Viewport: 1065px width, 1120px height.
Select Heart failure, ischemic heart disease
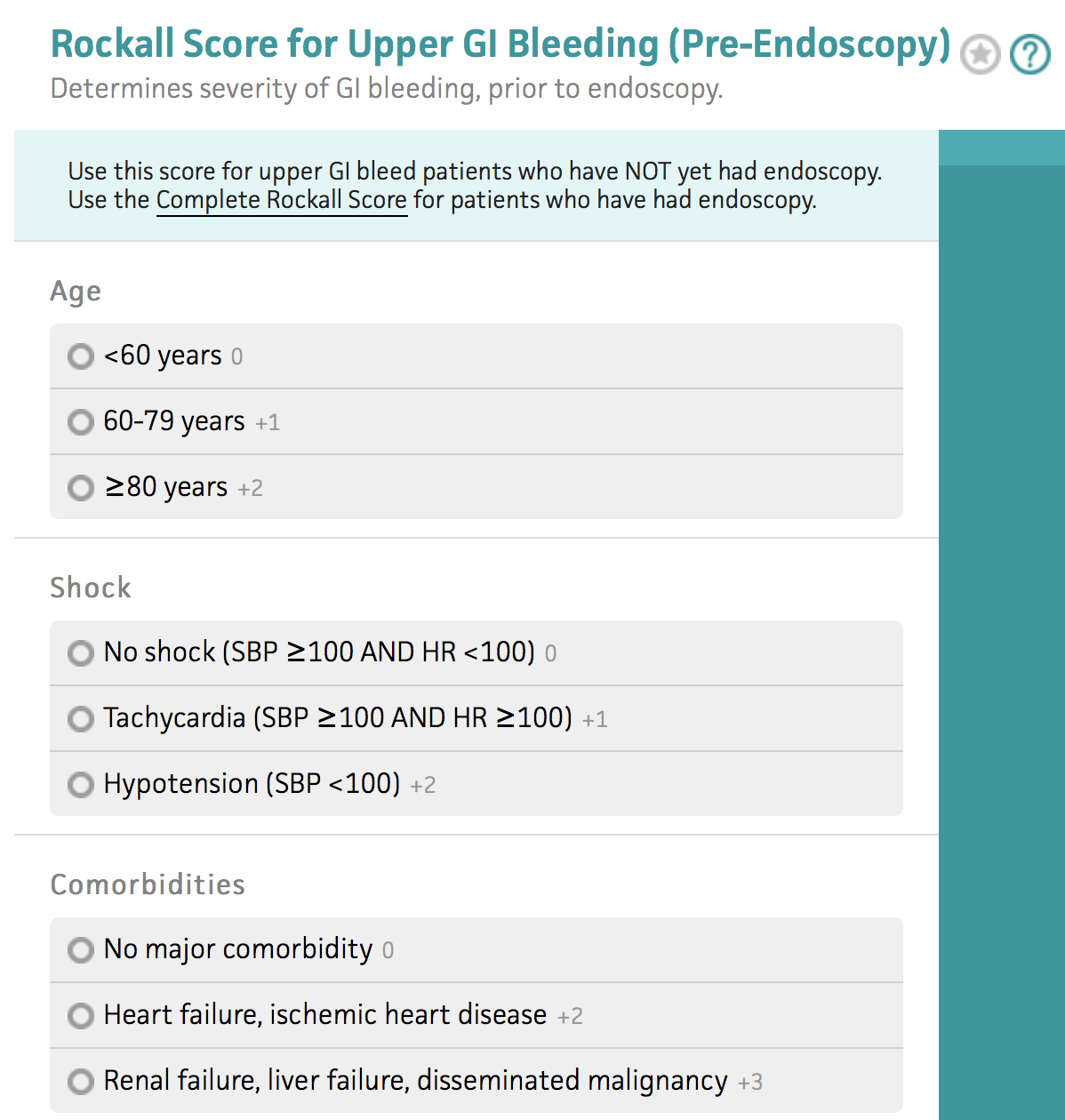[x=476, y=1015]
